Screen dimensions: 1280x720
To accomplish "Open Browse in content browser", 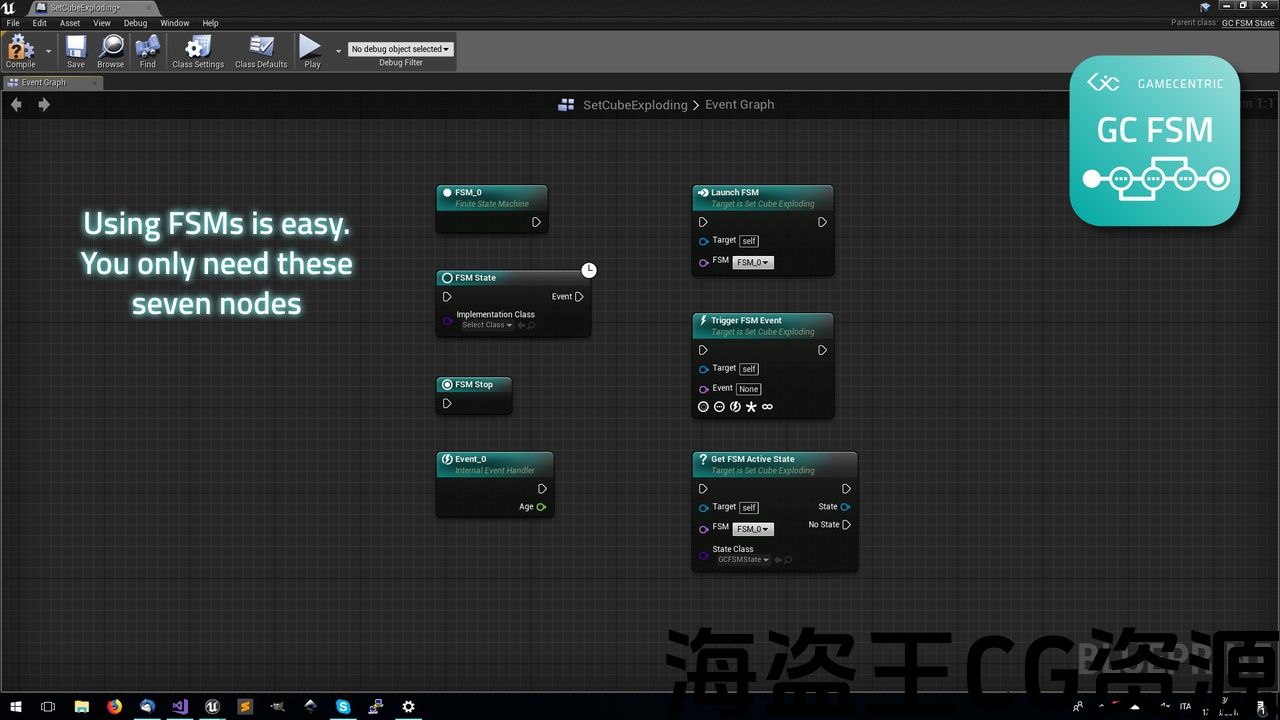I will click(x=110, y=51).
